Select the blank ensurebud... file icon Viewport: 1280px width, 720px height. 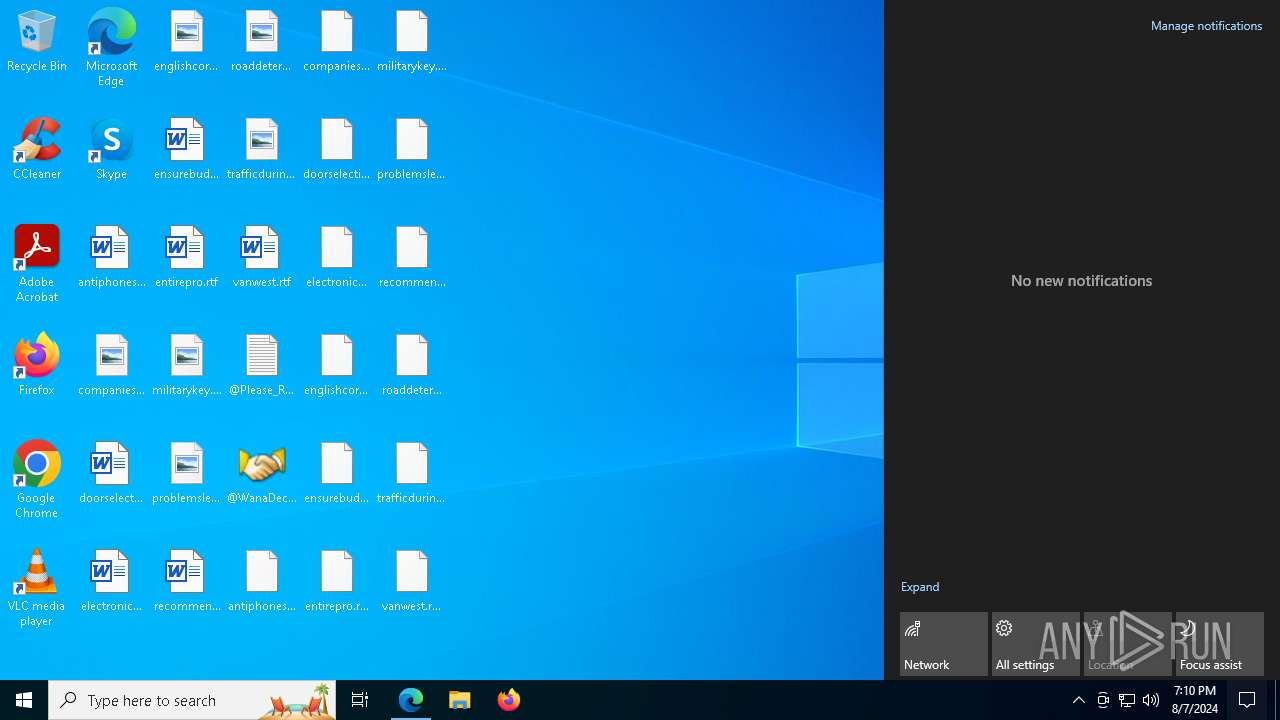pyautogui.click(x=337, y=474)
